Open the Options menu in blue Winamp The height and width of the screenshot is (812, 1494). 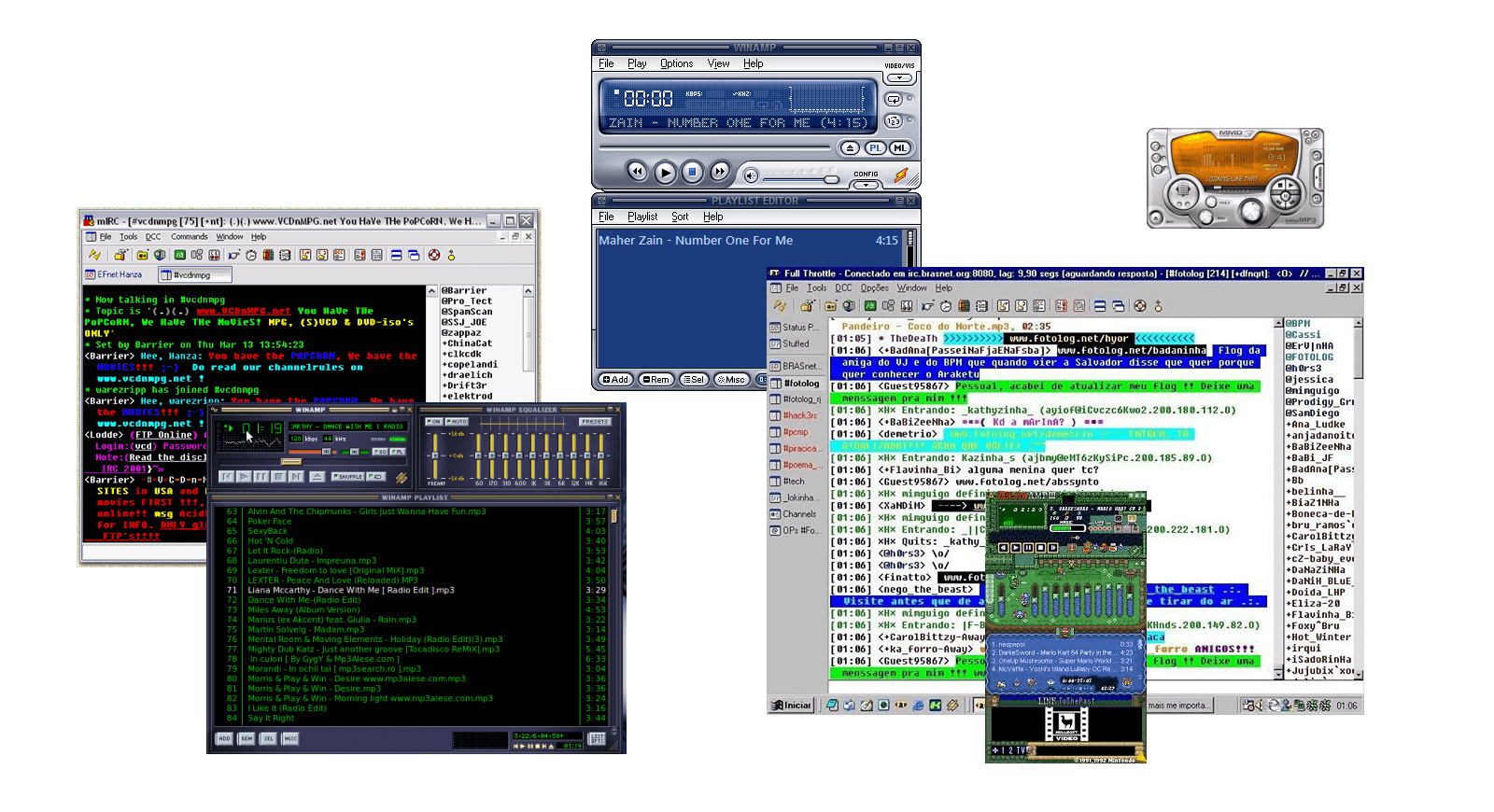[676, 63]
